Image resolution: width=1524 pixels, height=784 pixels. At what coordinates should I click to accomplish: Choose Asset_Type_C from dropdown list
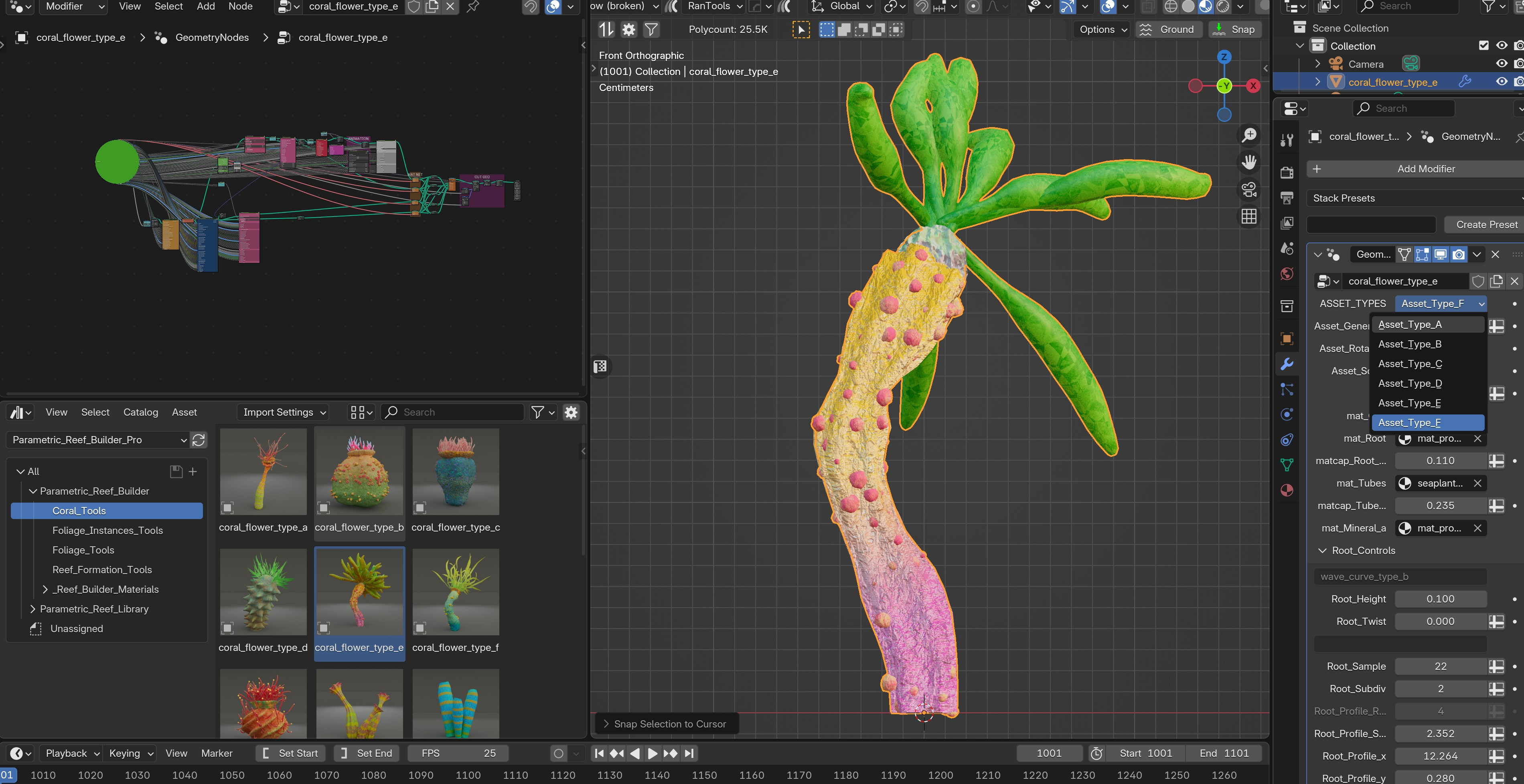(x=1410, y=364)
